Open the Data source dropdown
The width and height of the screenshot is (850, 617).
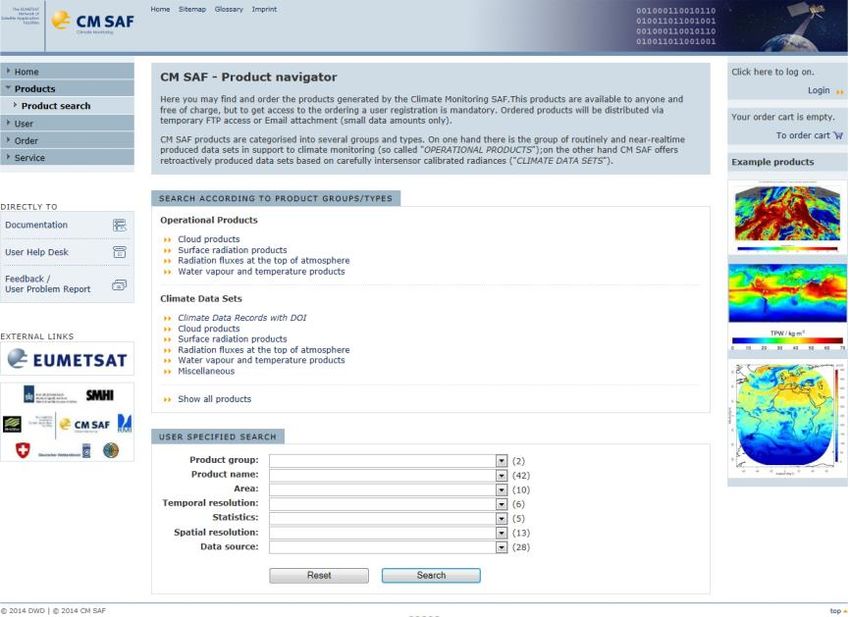pyautogui.click(x=501, y=547)
